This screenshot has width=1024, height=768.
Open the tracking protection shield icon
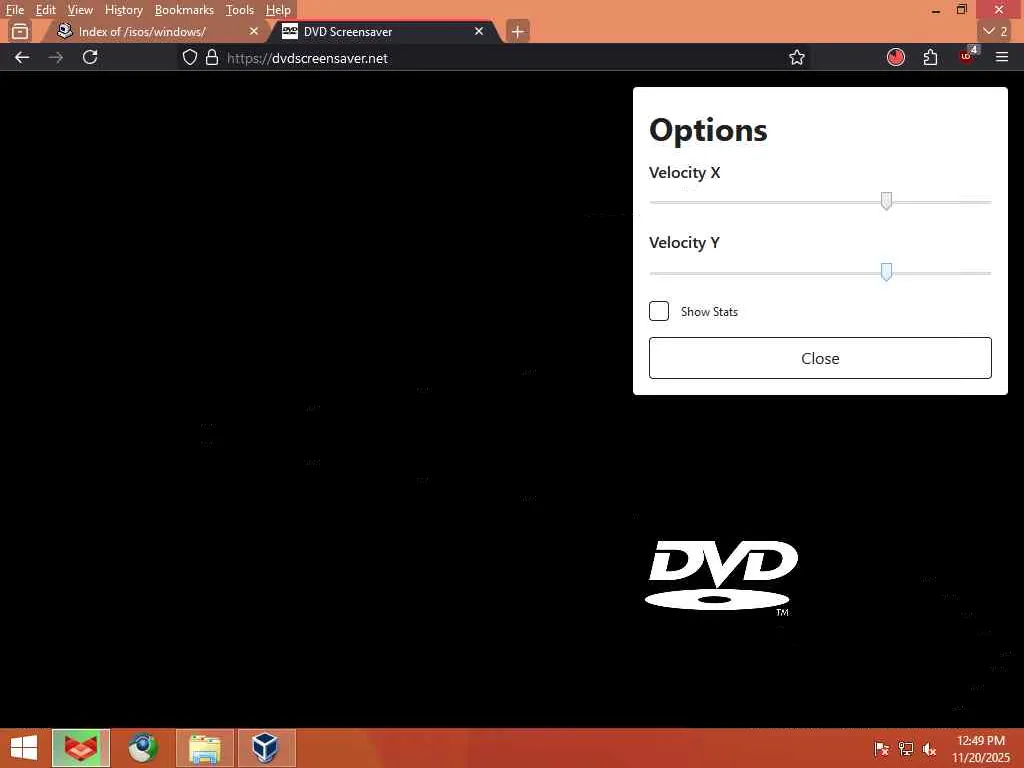(x=190, y=57)
